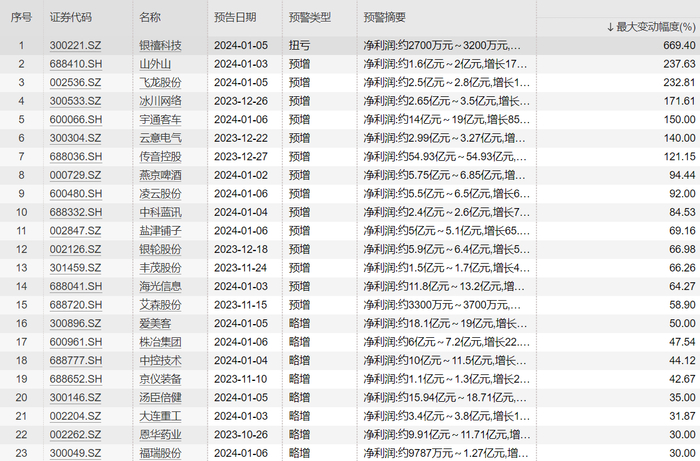Screen dimensions: 700x461
Task: Open stock name 燕京啤酒
Action: (x=161, y=175)
